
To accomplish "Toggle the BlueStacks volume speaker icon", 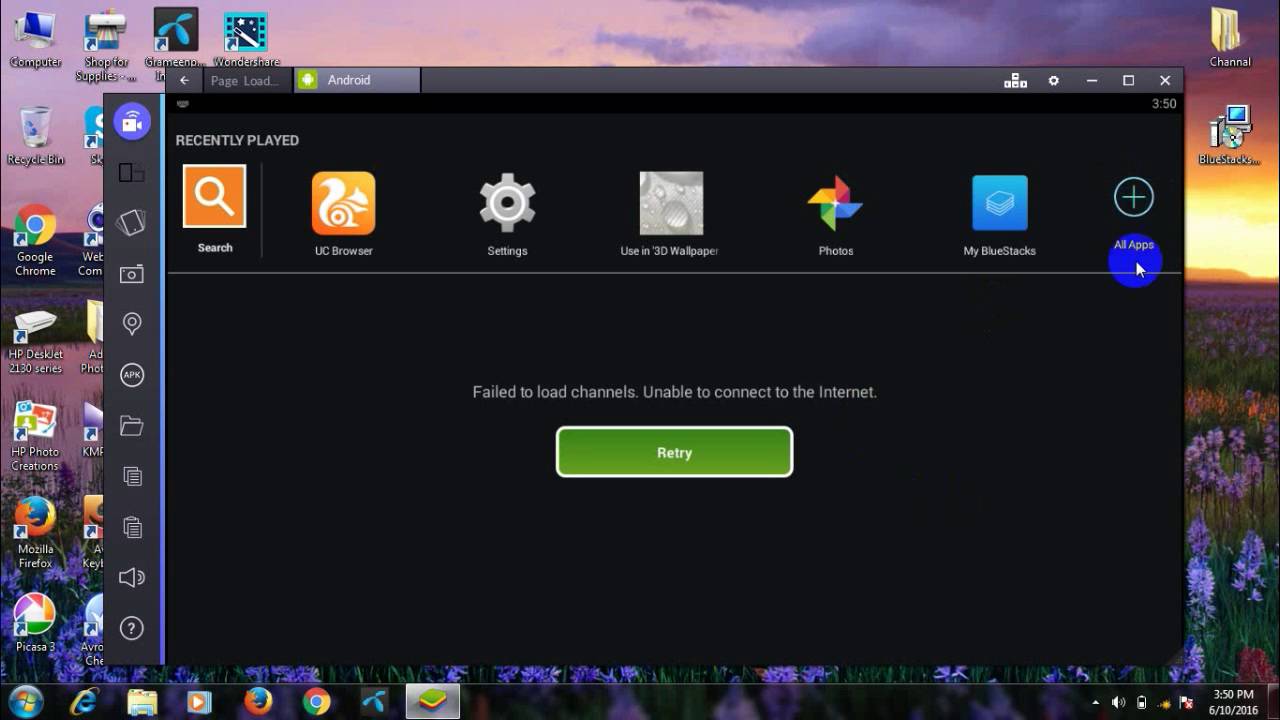I will click(132, 578).
